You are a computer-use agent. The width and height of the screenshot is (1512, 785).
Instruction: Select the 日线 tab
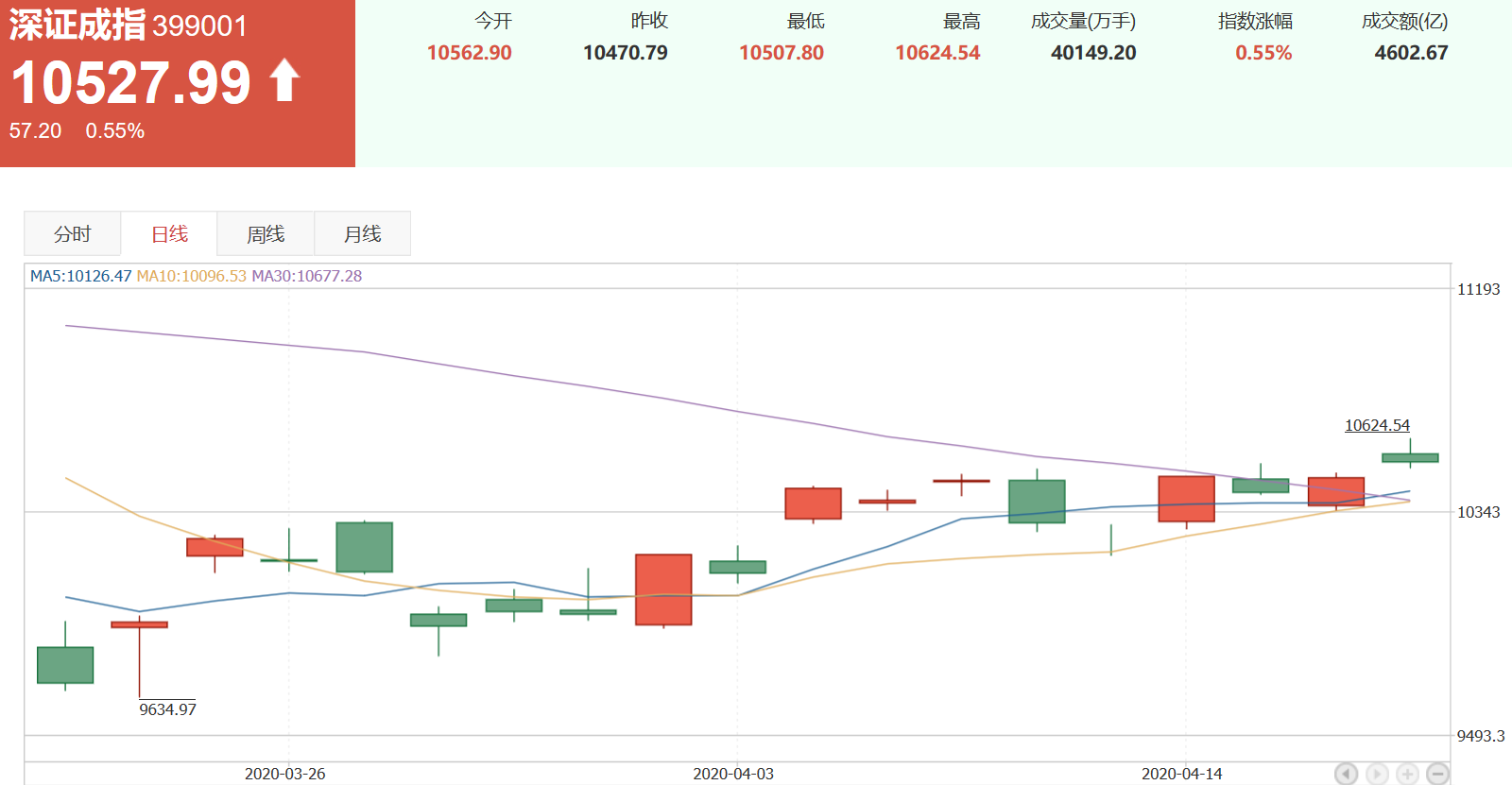point(169,234)
